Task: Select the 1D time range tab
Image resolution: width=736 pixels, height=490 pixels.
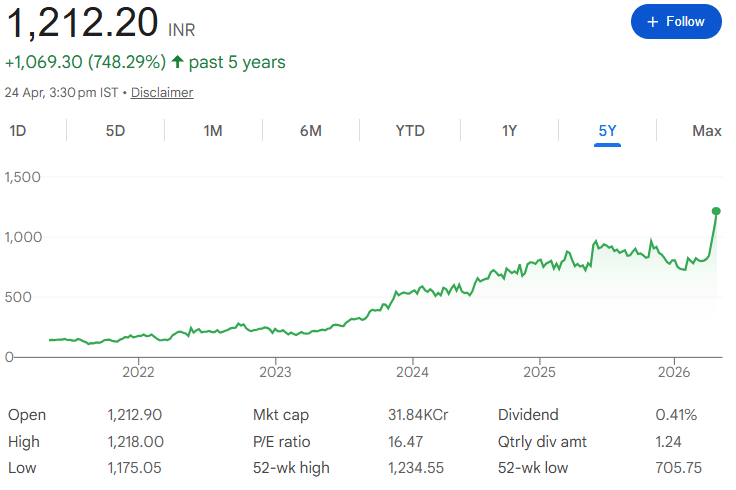Action: 18,131
